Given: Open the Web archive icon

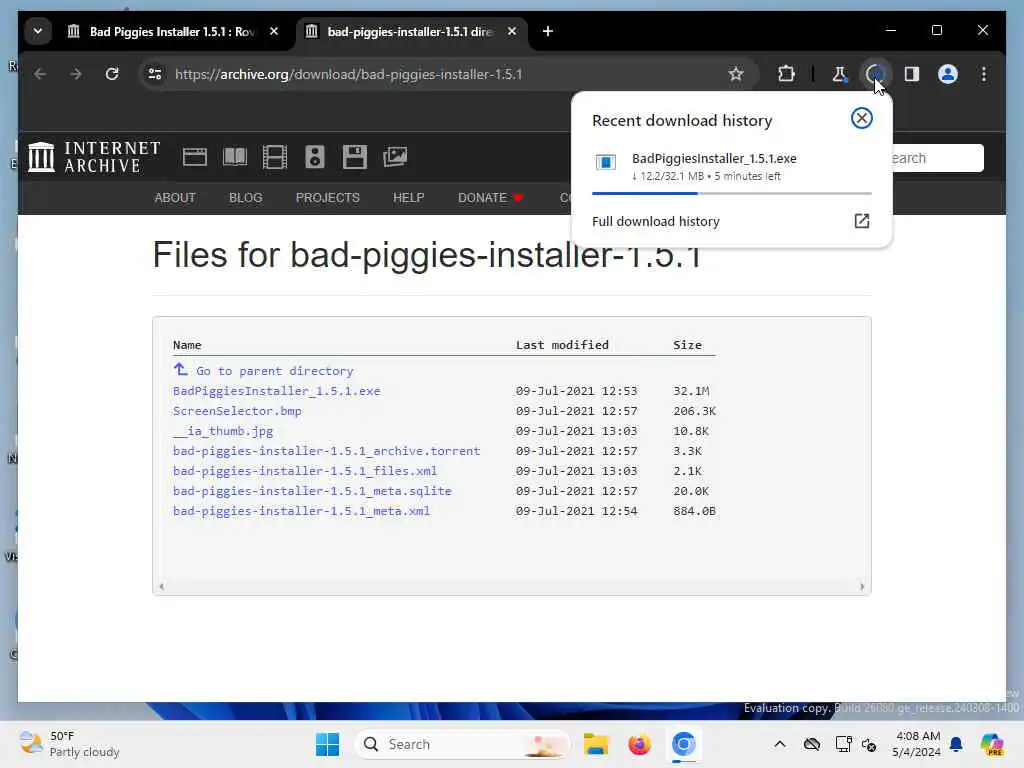Looking at the screenshot, I should click(x=195, y=157).
